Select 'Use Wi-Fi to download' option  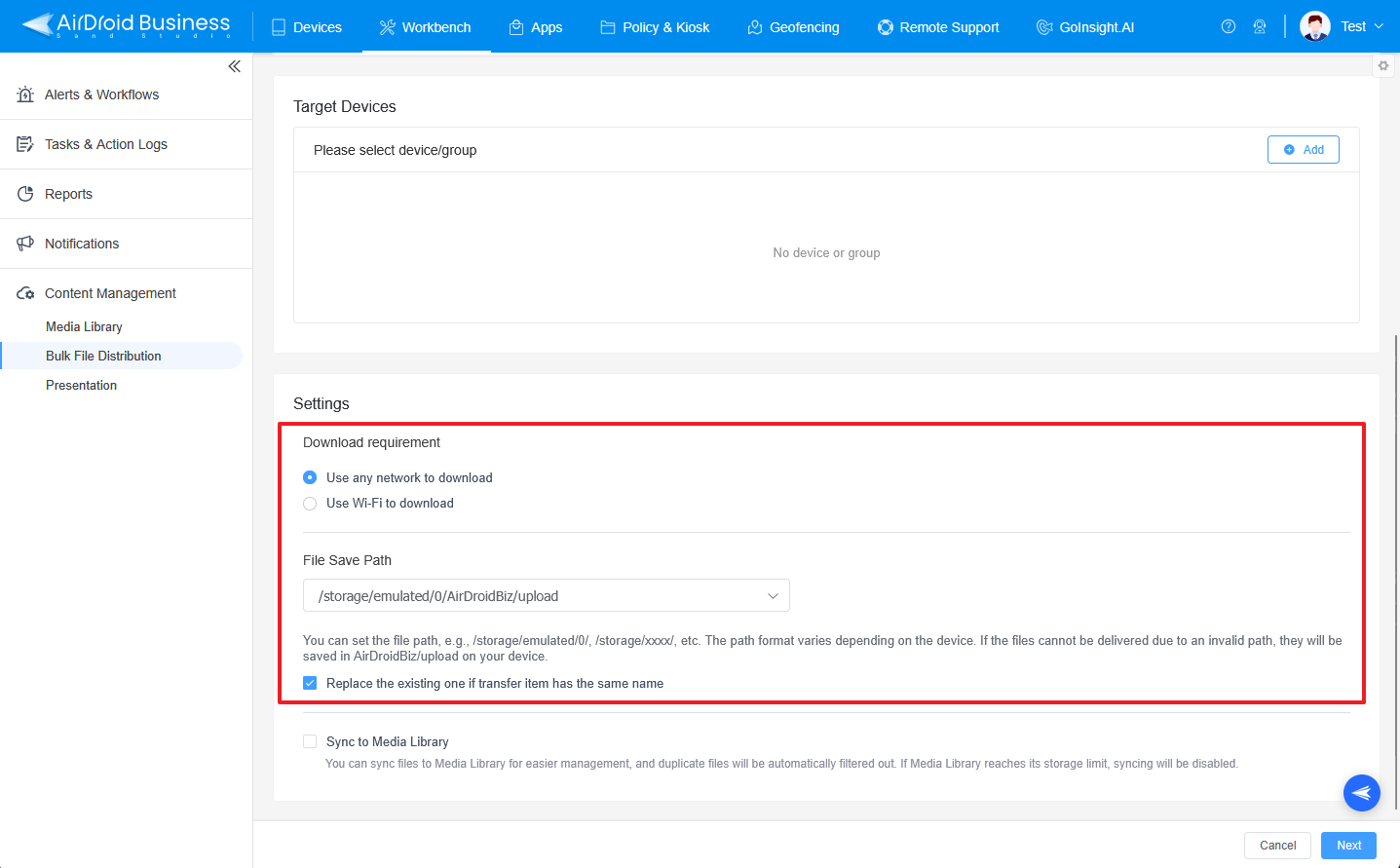coord(310,504)
